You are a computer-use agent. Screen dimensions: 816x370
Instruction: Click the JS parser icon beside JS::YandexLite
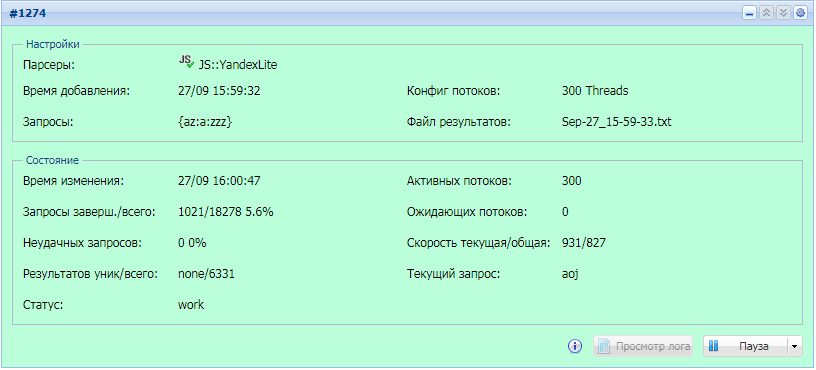coord(186,62)
